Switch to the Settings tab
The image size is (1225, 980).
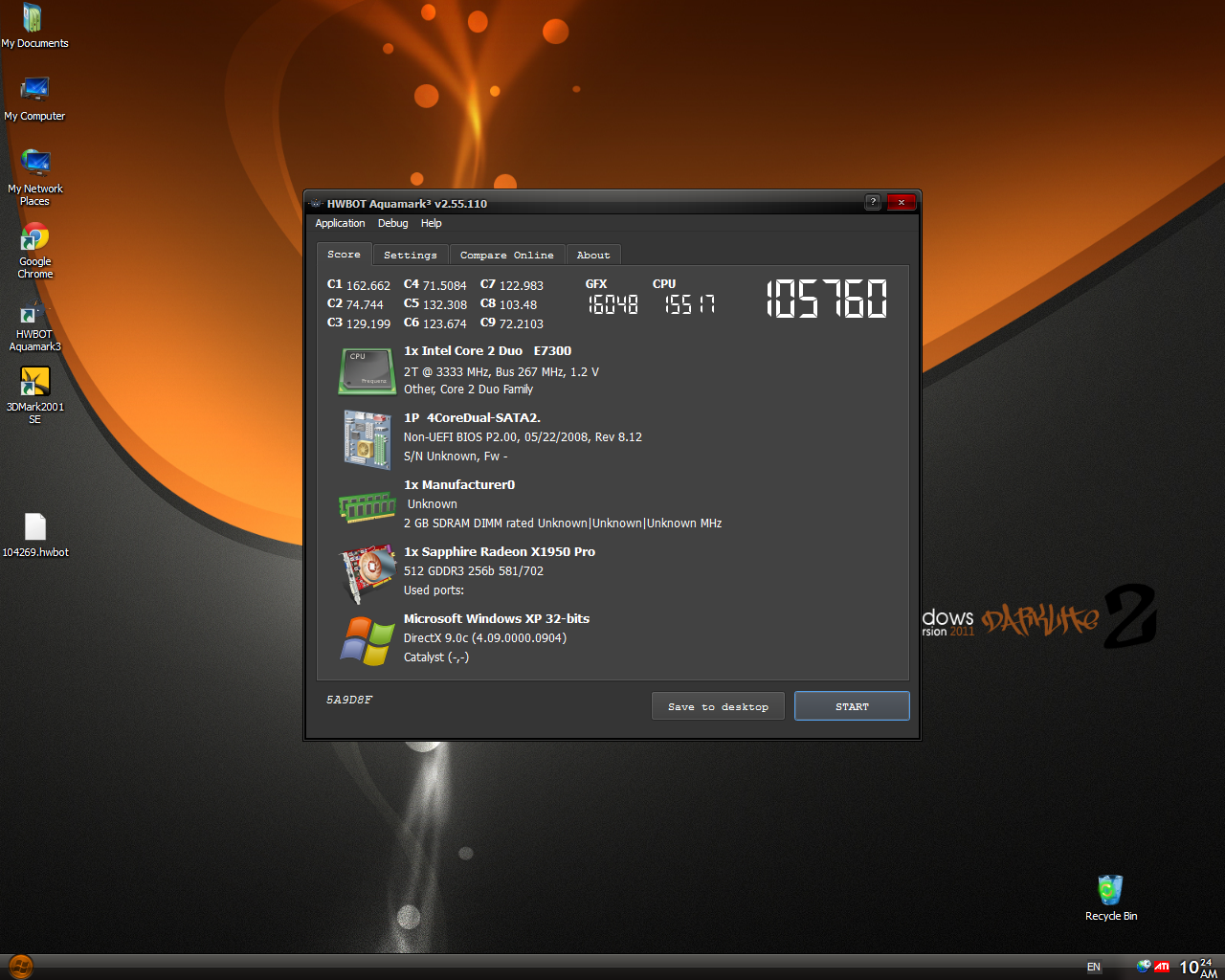411,256
